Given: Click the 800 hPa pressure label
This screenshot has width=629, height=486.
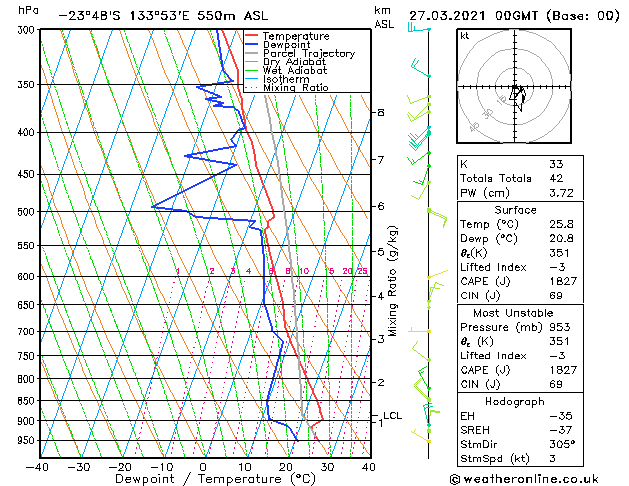Looking at the screenshot, I should 28,379.
